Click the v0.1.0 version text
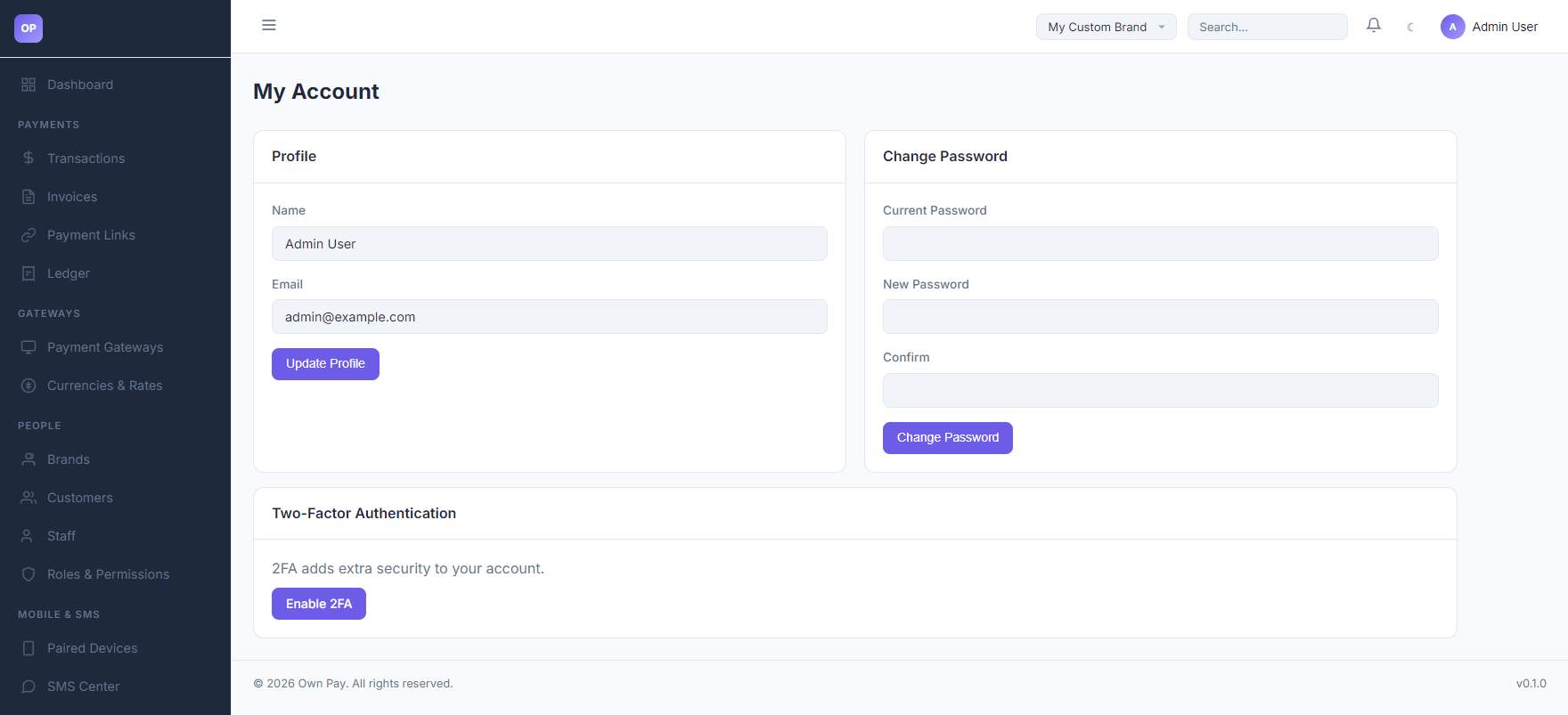Screen dimensions: 1568x715 click(x=1531, y=684)
